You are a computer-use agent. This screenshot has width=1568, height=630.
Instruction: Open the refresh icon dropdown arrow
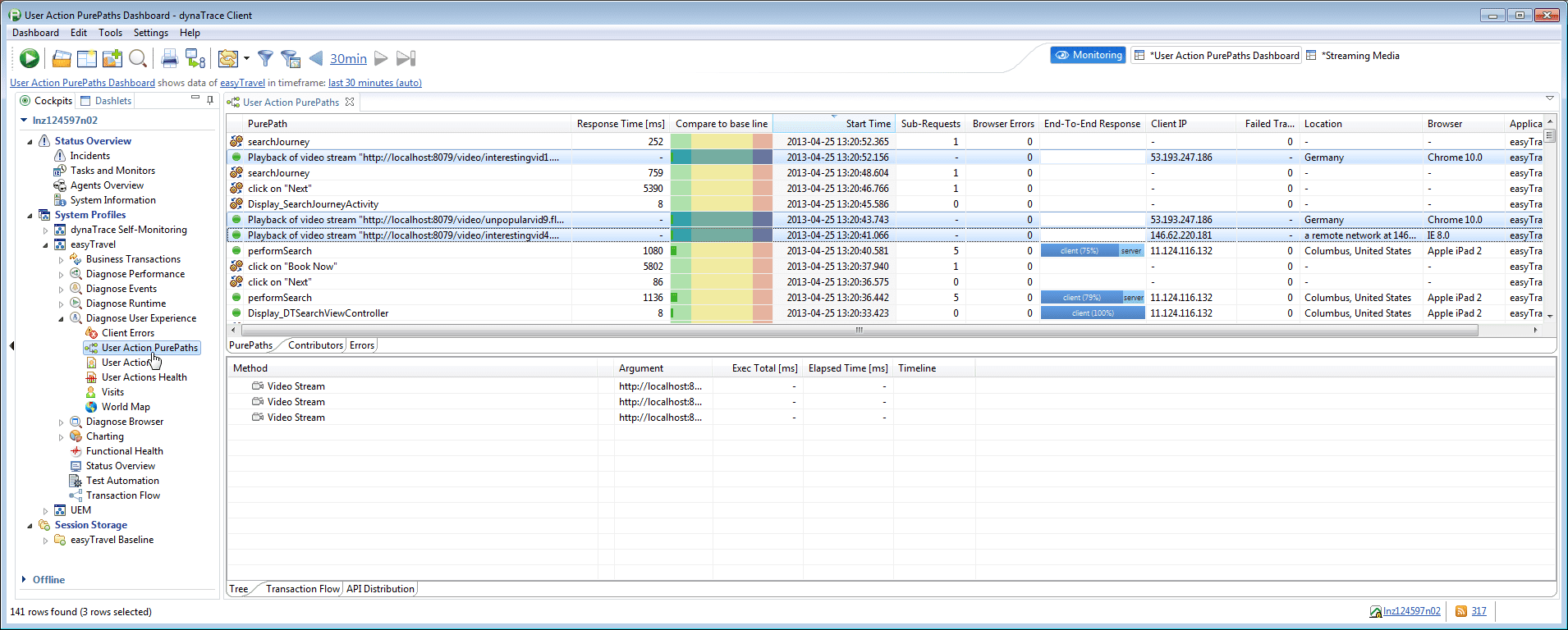pos(246,58)
